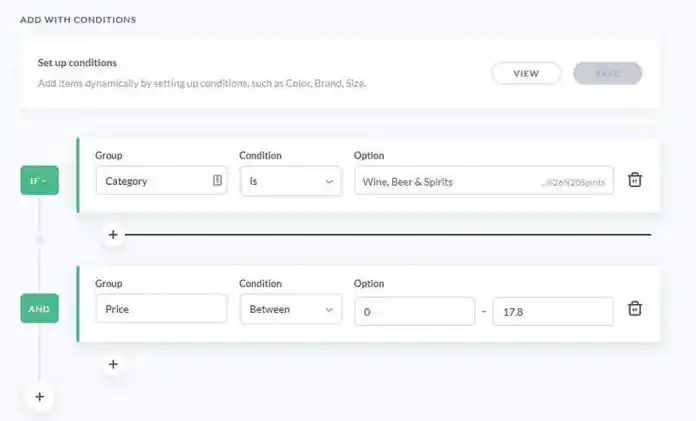Open the 'Between' condition dropdown
696x421 pixels.
[x=291, y=309]
